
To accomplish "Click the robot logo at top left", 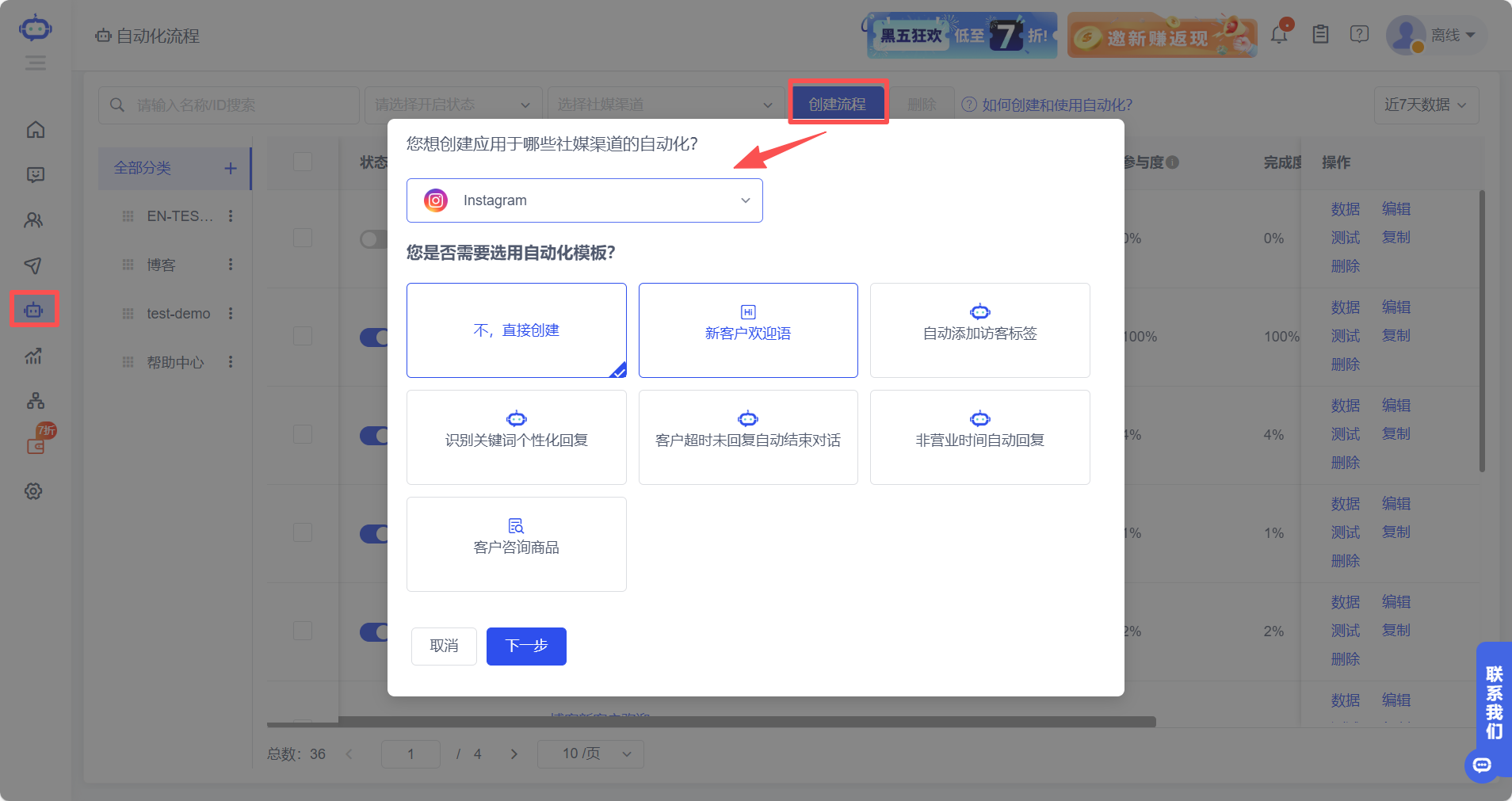I will pos(36,28).
